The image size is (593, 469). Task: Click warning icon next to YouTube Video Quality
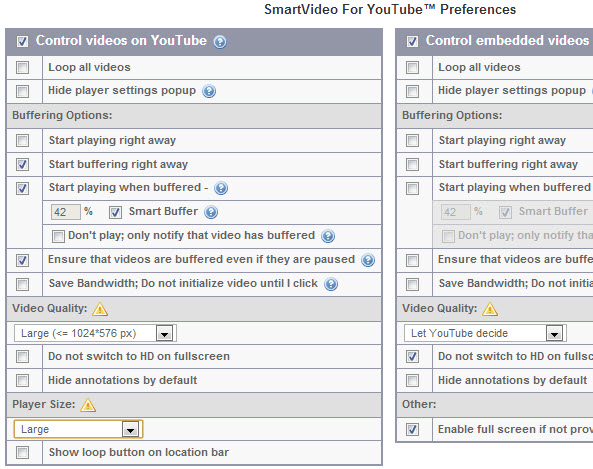pos(100,309)
